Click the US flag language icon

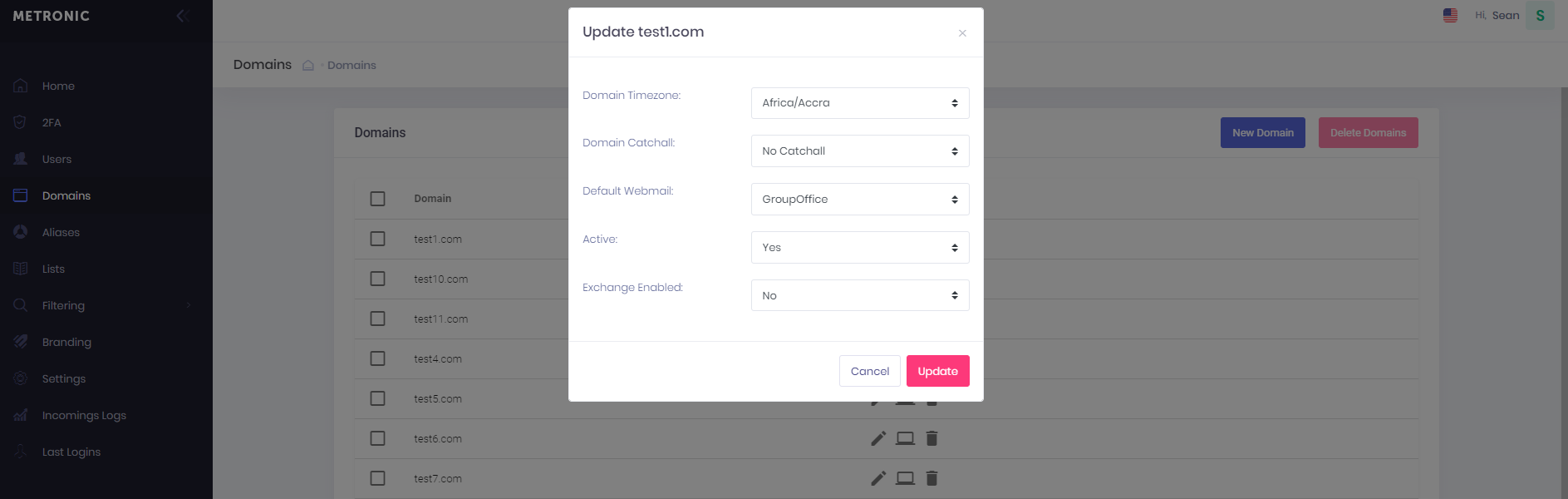[x=1450, y=15]
